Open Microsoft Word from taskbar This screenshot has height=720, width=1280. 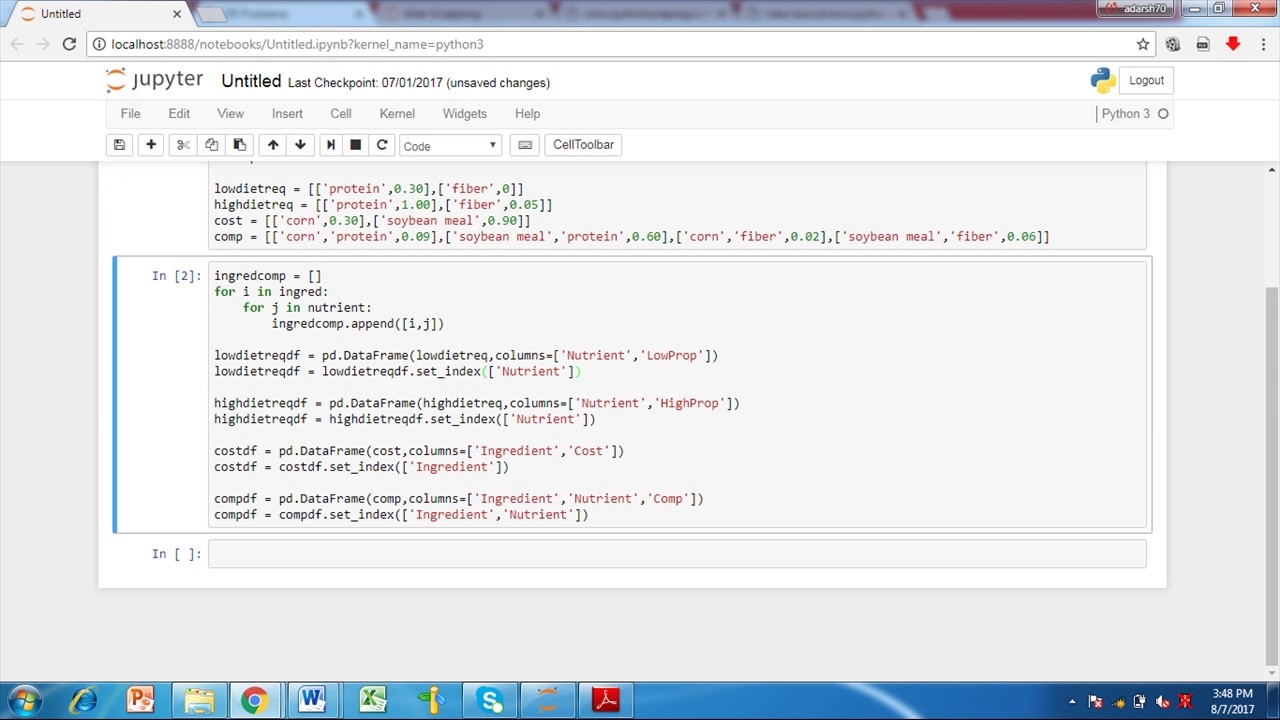312,700
